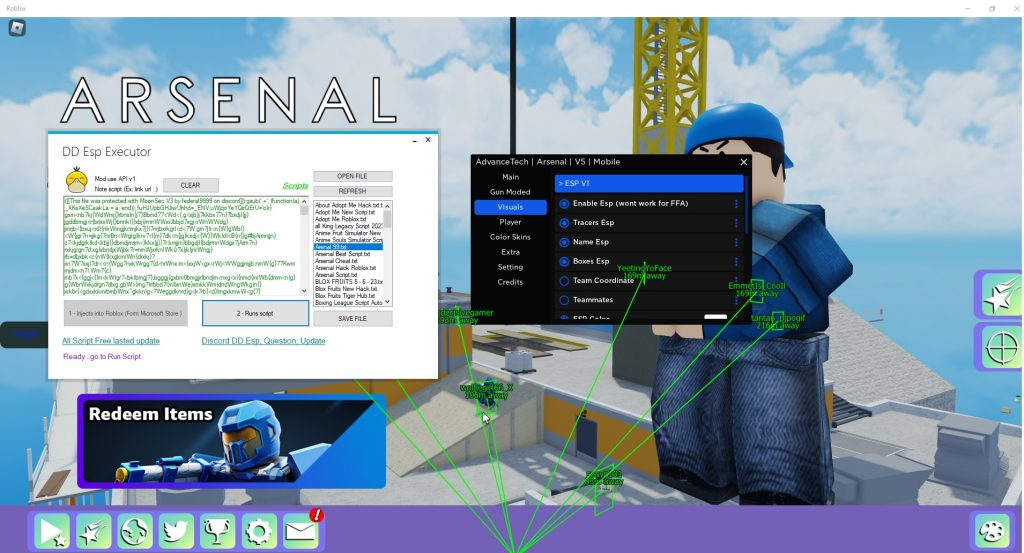
Task: Click code editor scroll-down arrow
Action: click(x=304, y=291)
